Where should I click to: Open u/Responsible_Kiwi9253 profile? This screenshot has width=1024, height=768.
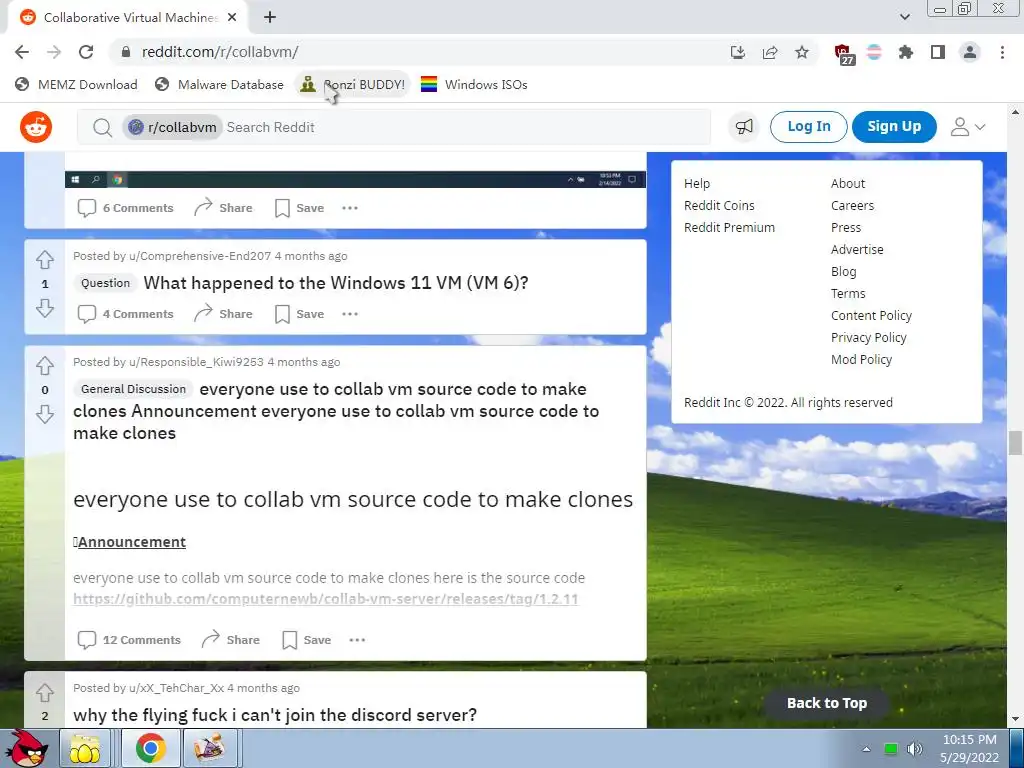pyautogui.click(x=196, y=362)
